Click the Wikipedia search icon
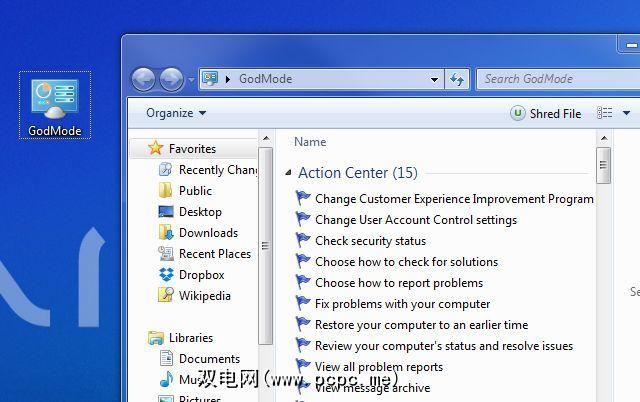This screenshot has height=402, width=640. coord(165,295)
